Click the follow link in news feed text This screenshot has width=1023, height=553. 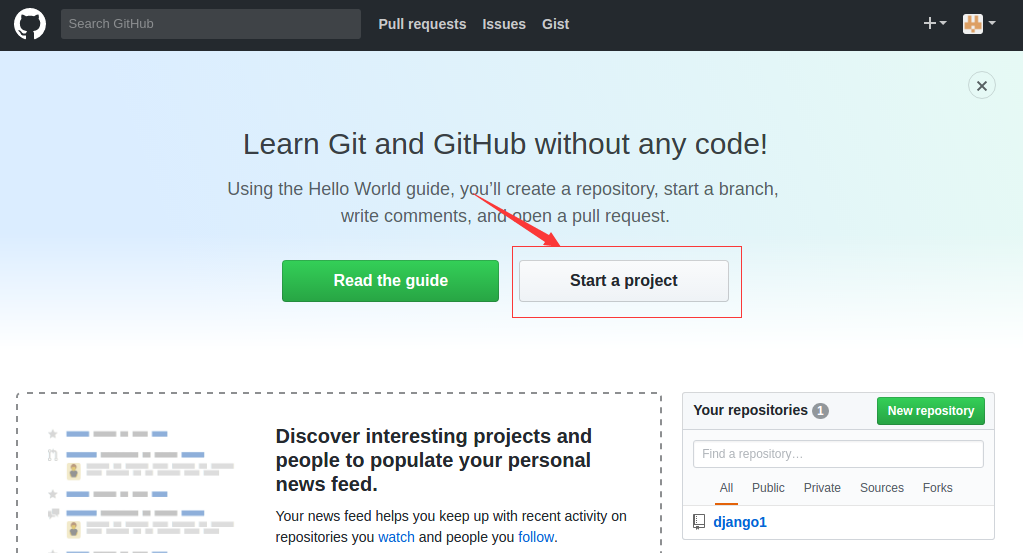[535, 537]
